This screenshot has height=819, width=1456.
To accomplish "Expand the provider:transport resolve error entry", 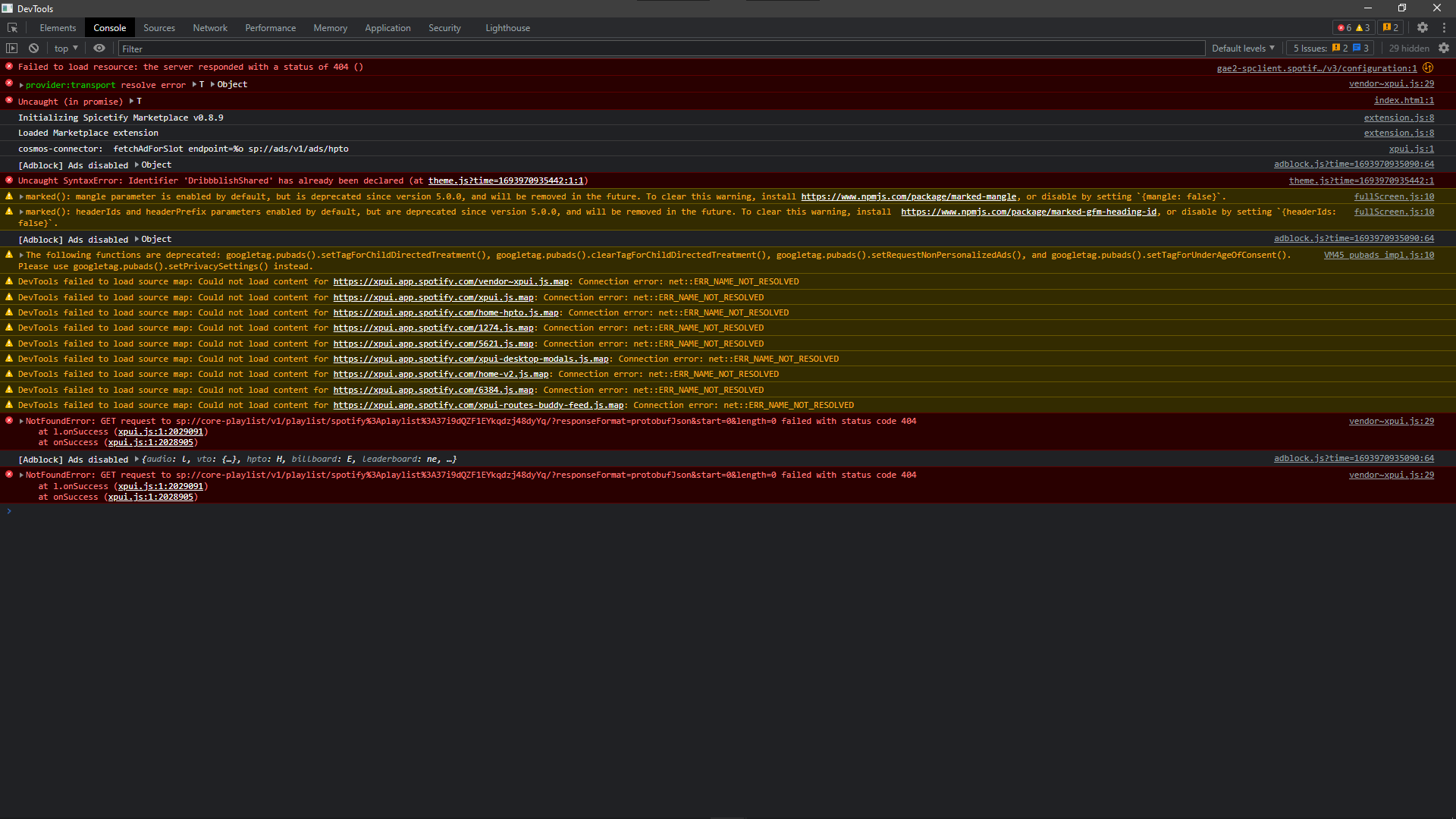I will 21,85.
